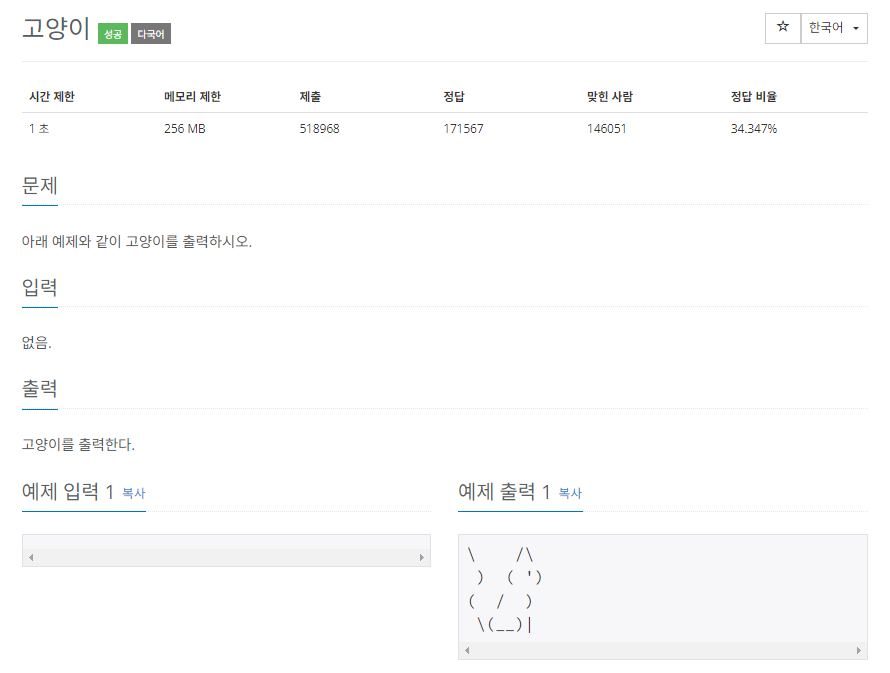This screenshot has height=673, width=890.
Task: Click left scroll arrow in example output box
Action: tap(467, 650)
